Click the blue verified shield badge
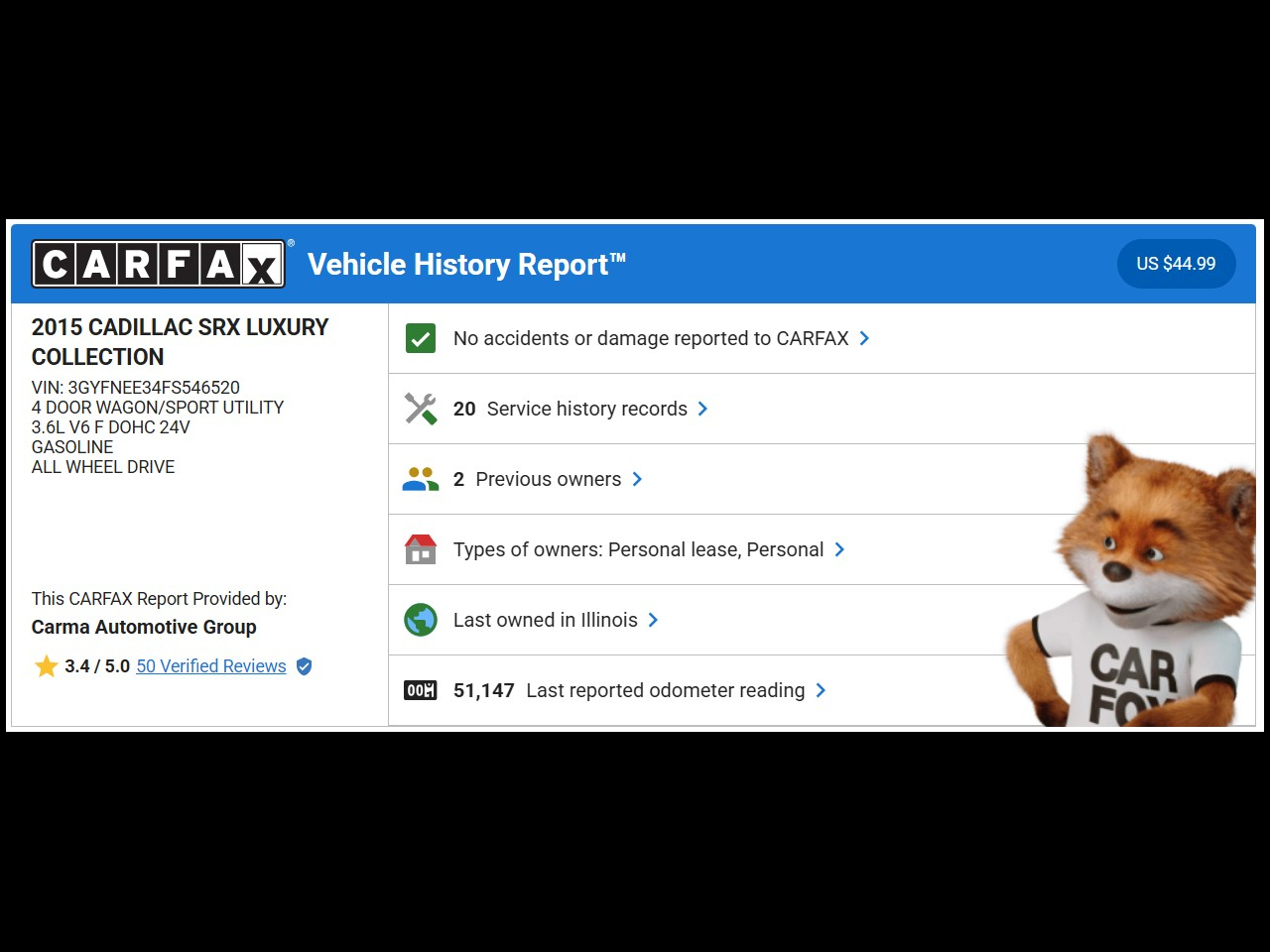Viewport: 1270px width, 952px height. coord(305,666)
